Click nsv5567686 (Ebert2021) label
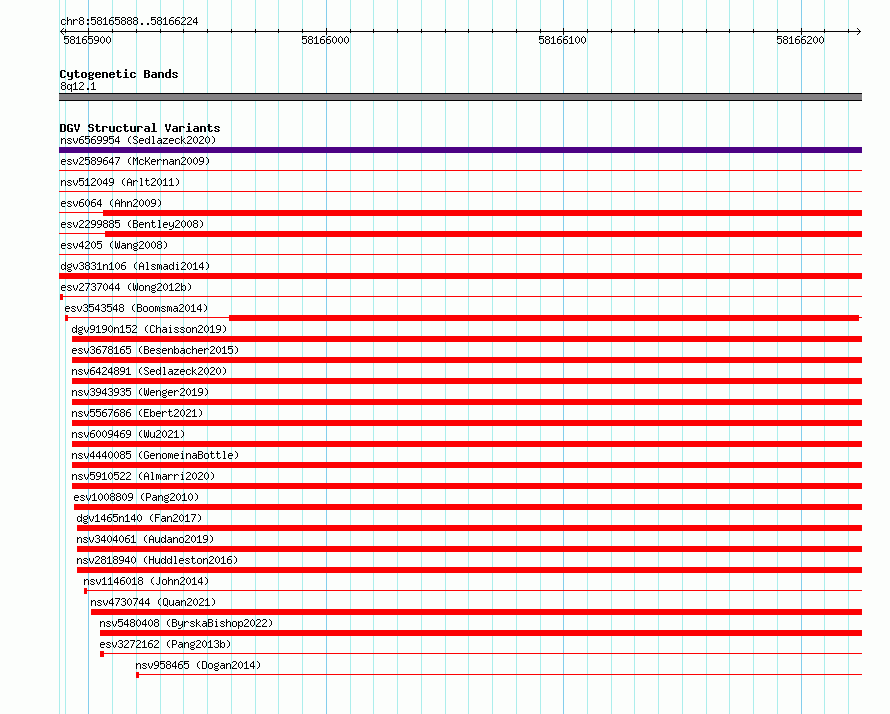 pos(137,413)
